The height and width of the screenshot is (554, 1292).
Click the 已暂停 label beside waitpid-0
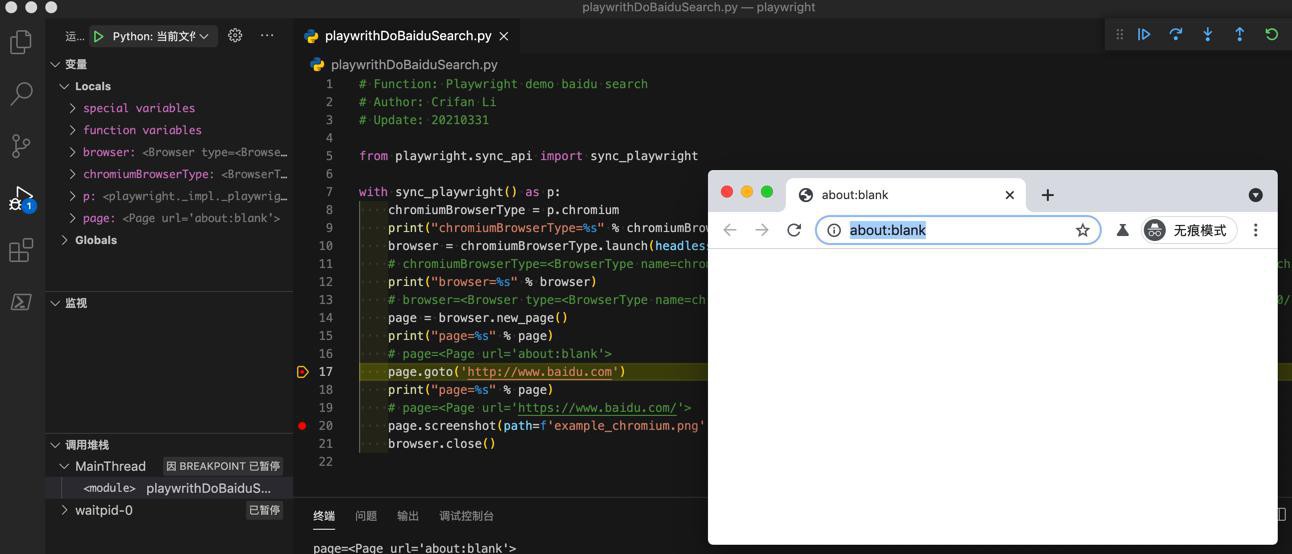point(264,510)
